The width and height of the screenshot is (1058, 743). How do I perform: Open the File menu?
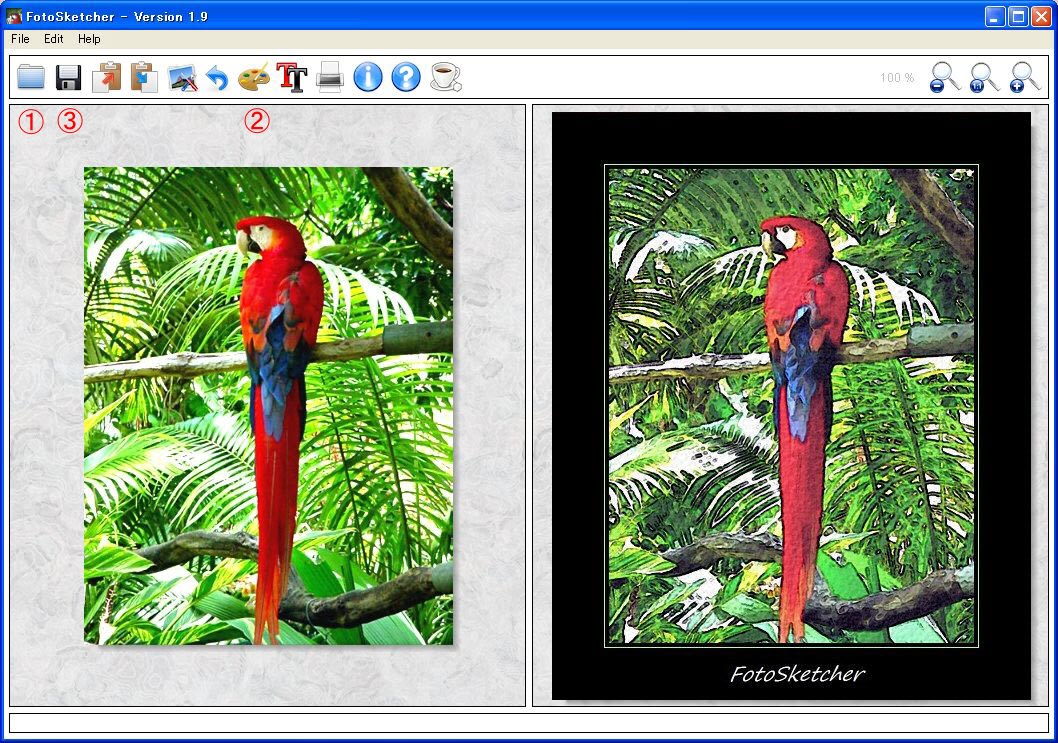20,39
